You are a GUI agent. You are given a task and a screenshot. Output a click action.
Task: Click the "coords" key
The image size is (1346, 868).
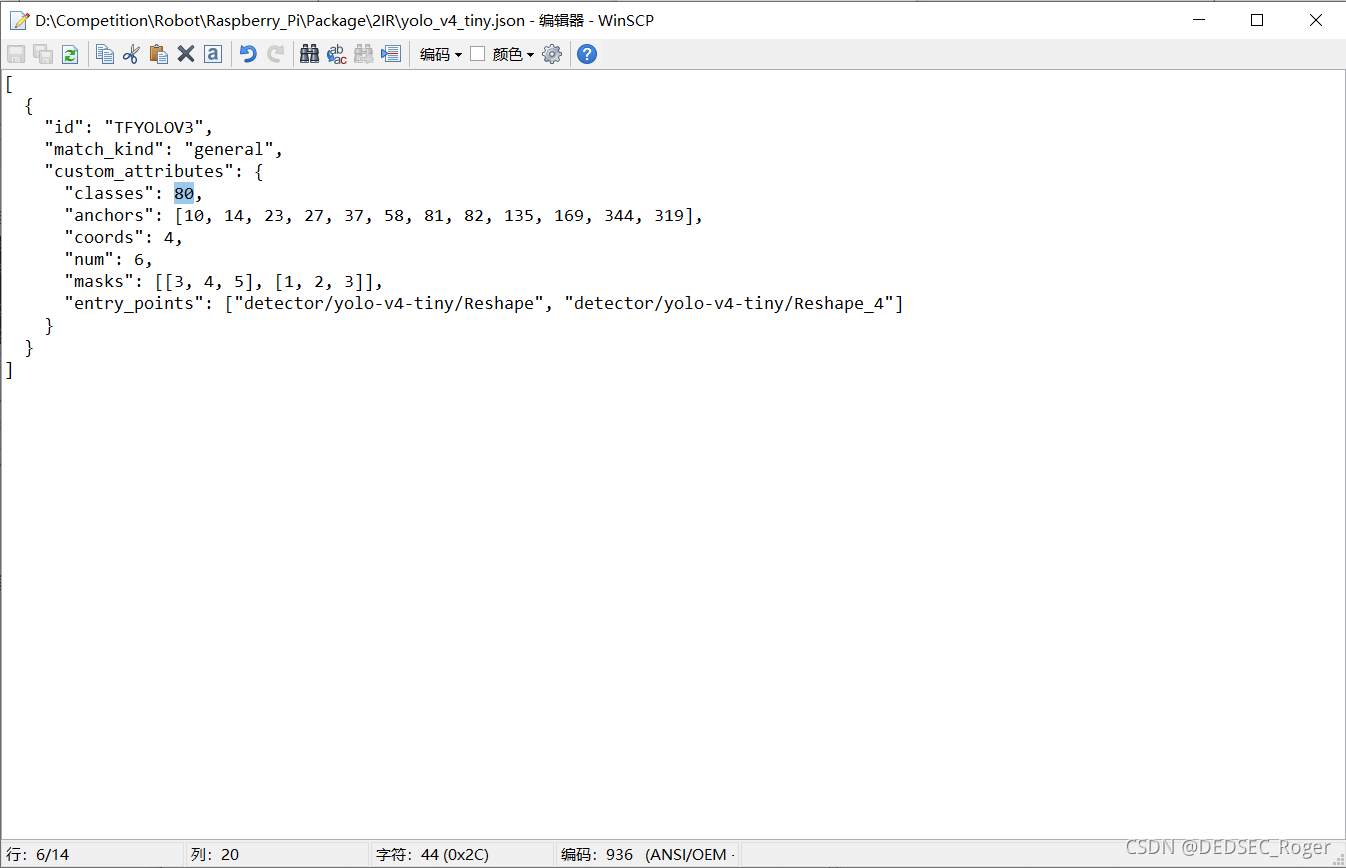click(104, 238)
